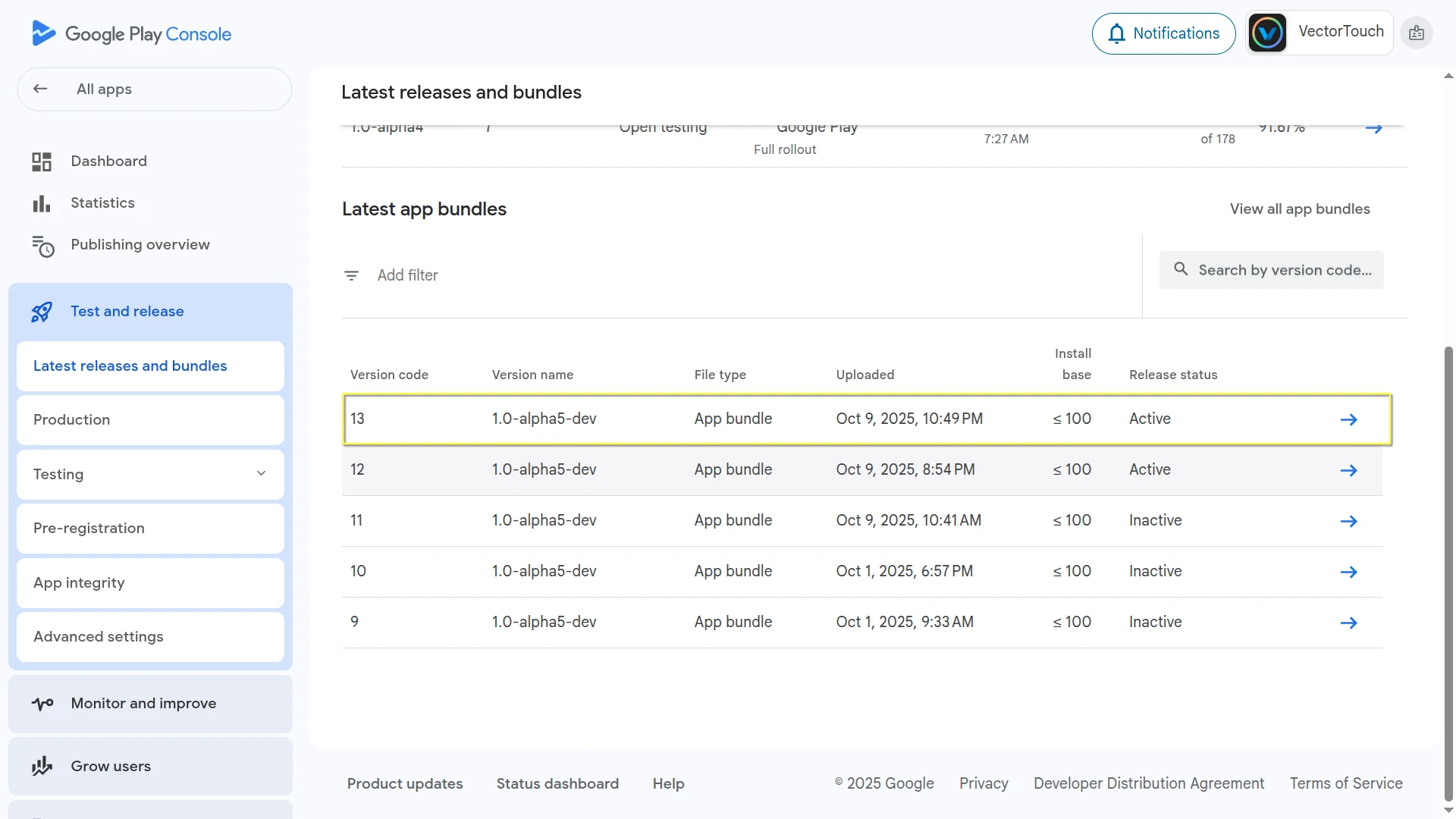Expand the Testing section chevron
This screenshot has height=819, width=1456.
261,474
